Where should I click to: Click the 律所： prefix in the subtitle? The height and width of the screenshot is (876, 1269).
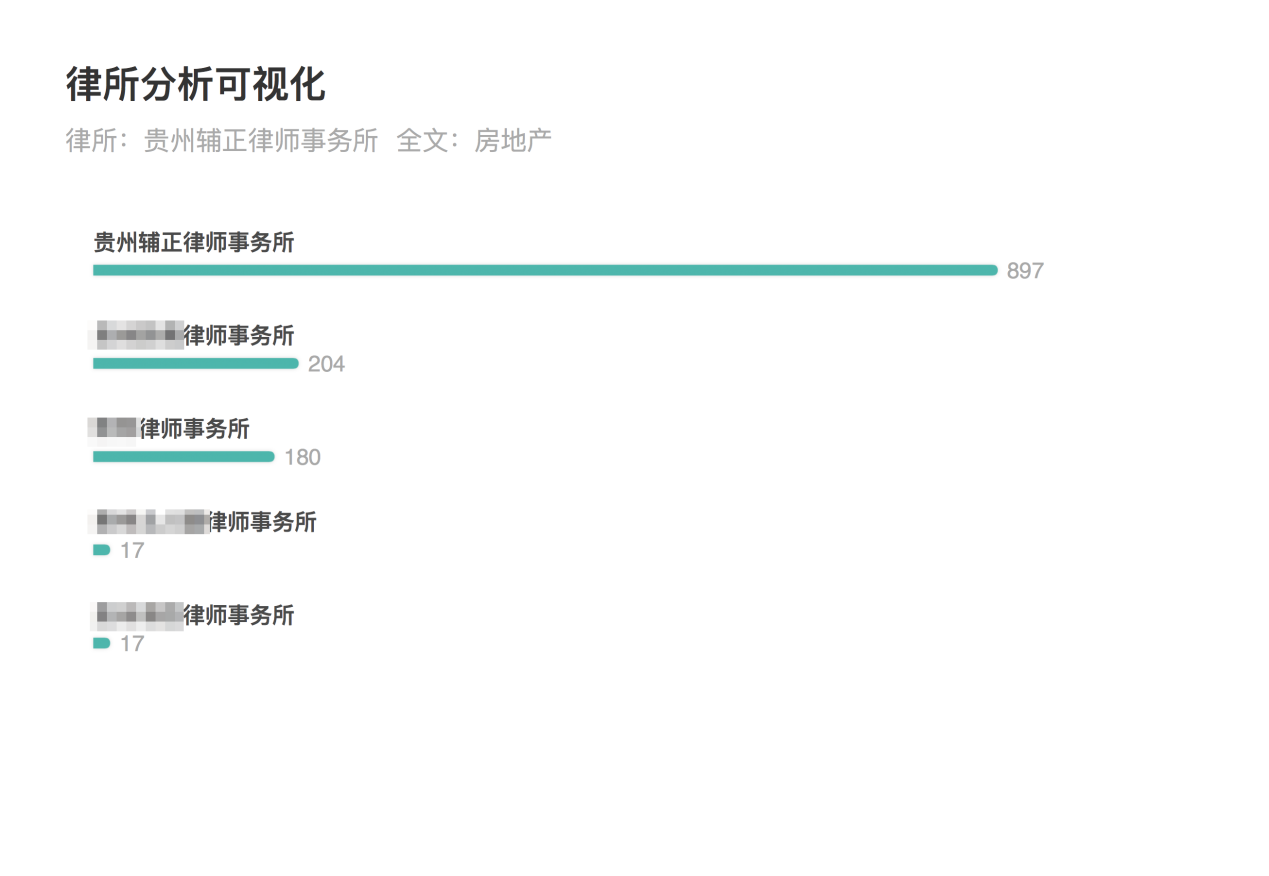tap(104, 141)
